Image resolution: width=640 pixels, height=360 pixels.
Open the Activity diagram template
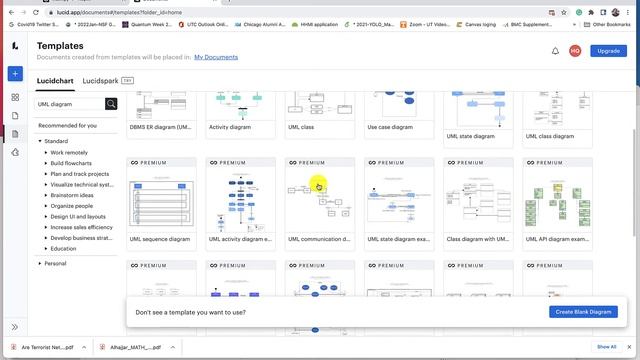point(240,114)
